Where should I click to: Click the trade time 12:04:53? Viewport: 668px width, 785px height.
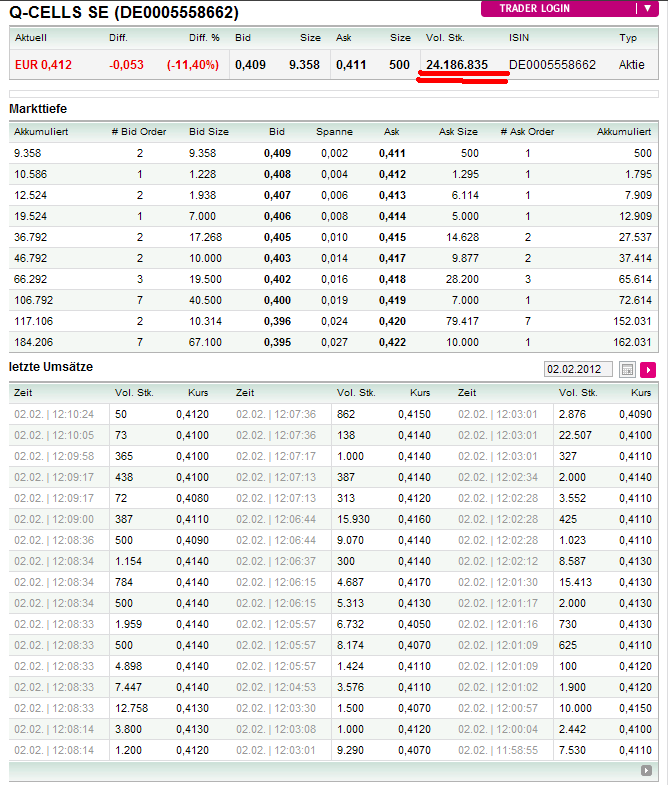[x=295, y=687]
